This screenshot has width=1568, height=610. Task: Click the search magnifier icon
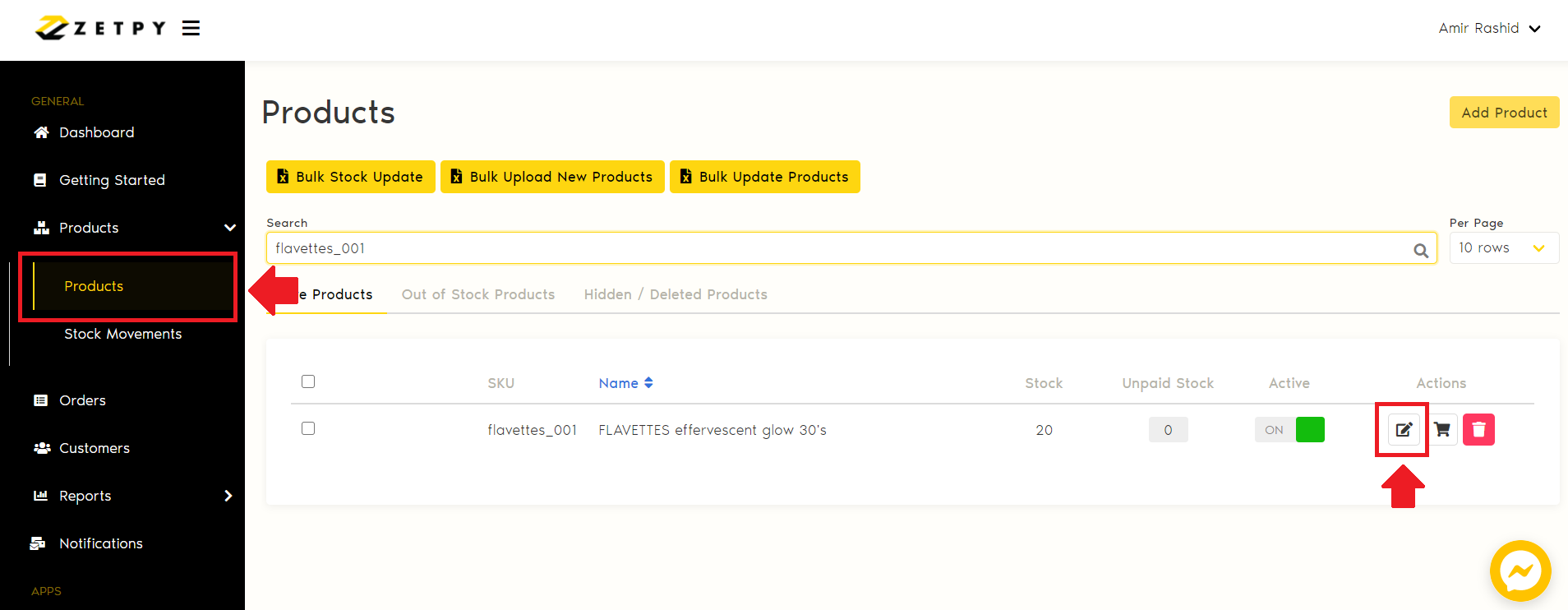(1420, 250)
